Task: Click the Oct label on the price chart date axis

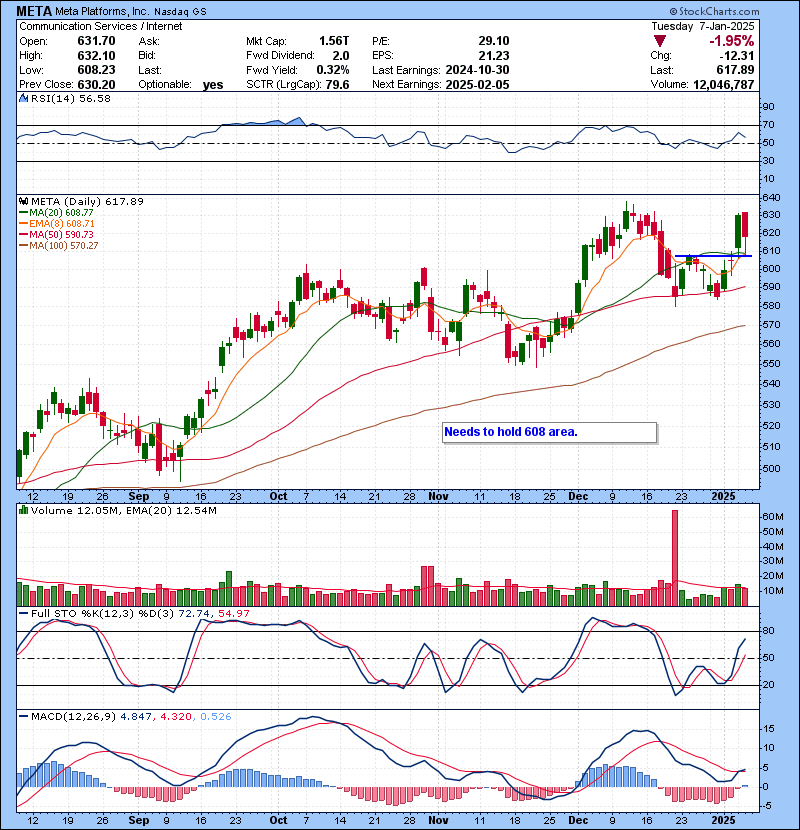Action: click(278, 497)
